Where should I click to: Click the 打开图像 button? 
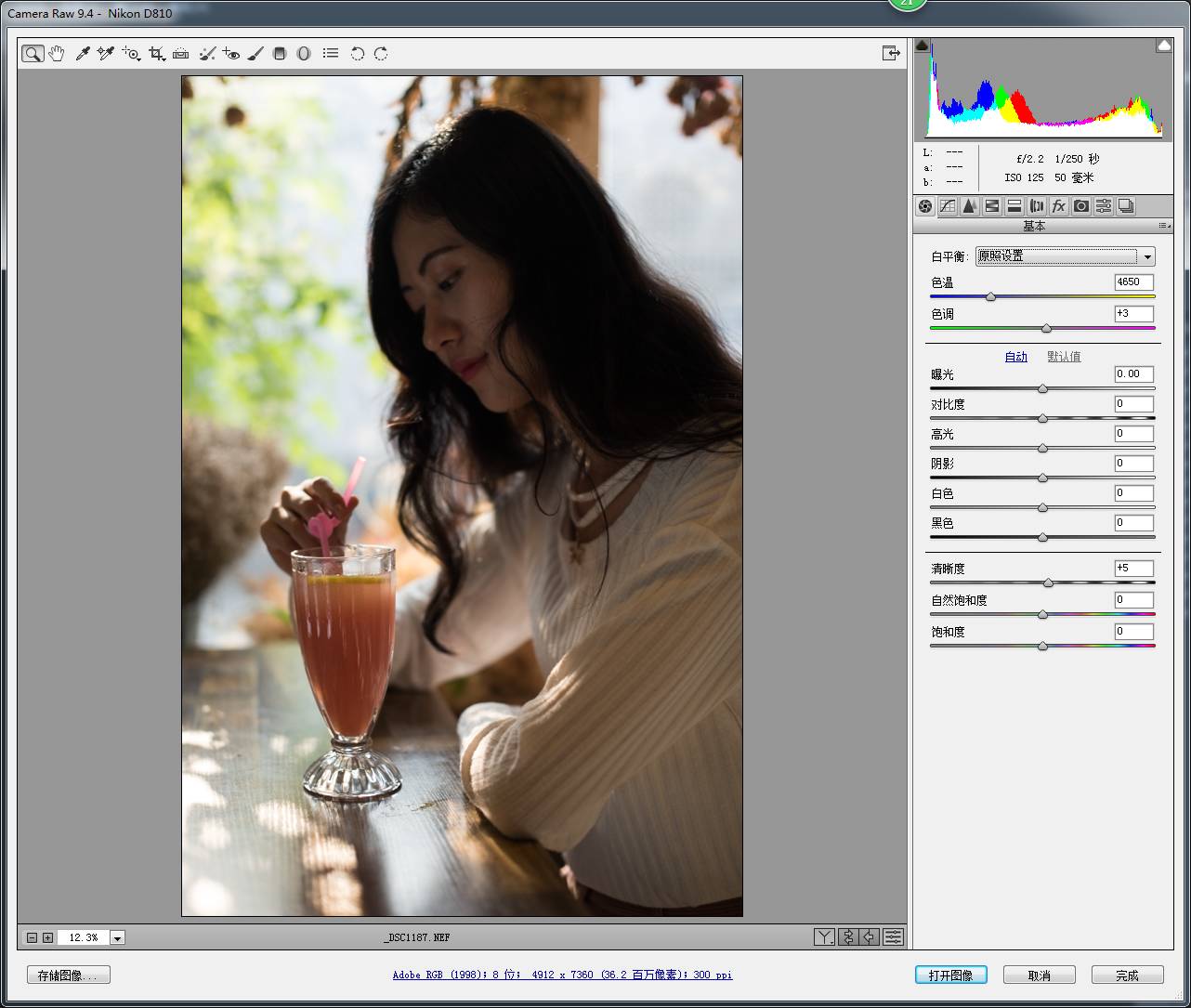(950, 975)
